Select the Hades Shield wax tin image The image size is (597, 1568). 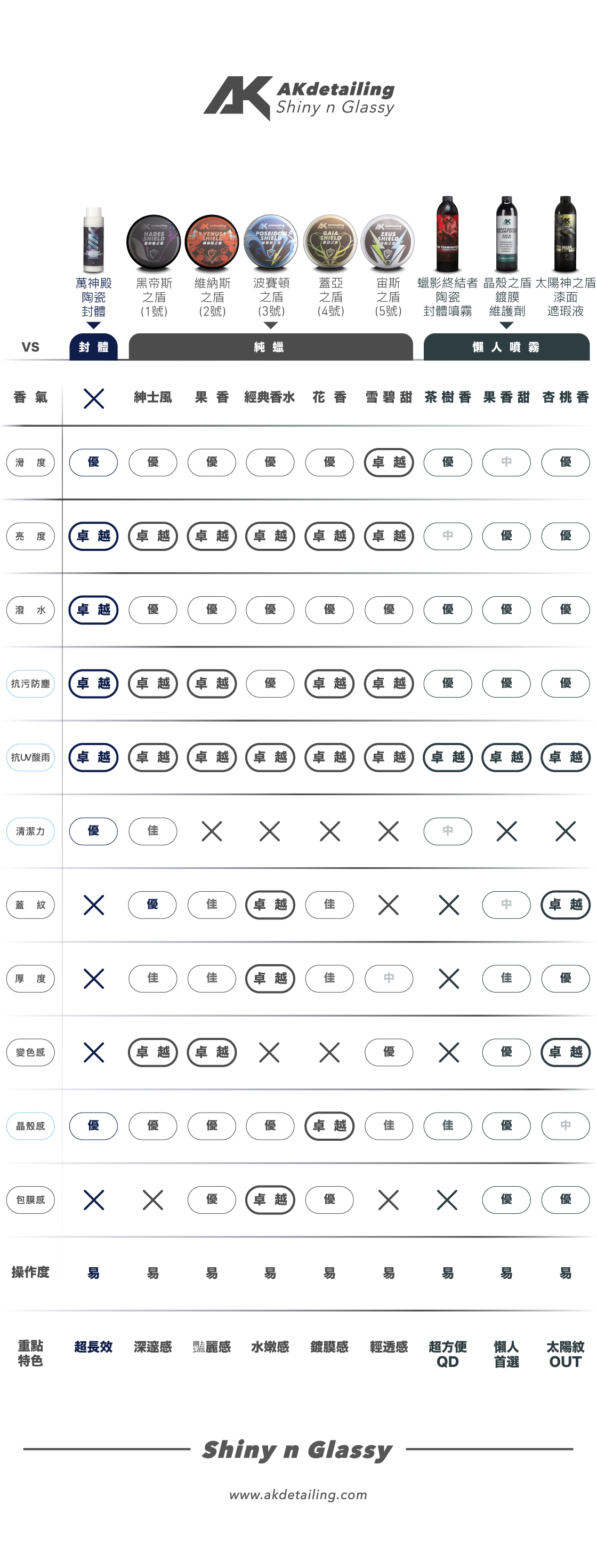coord(154,242)
